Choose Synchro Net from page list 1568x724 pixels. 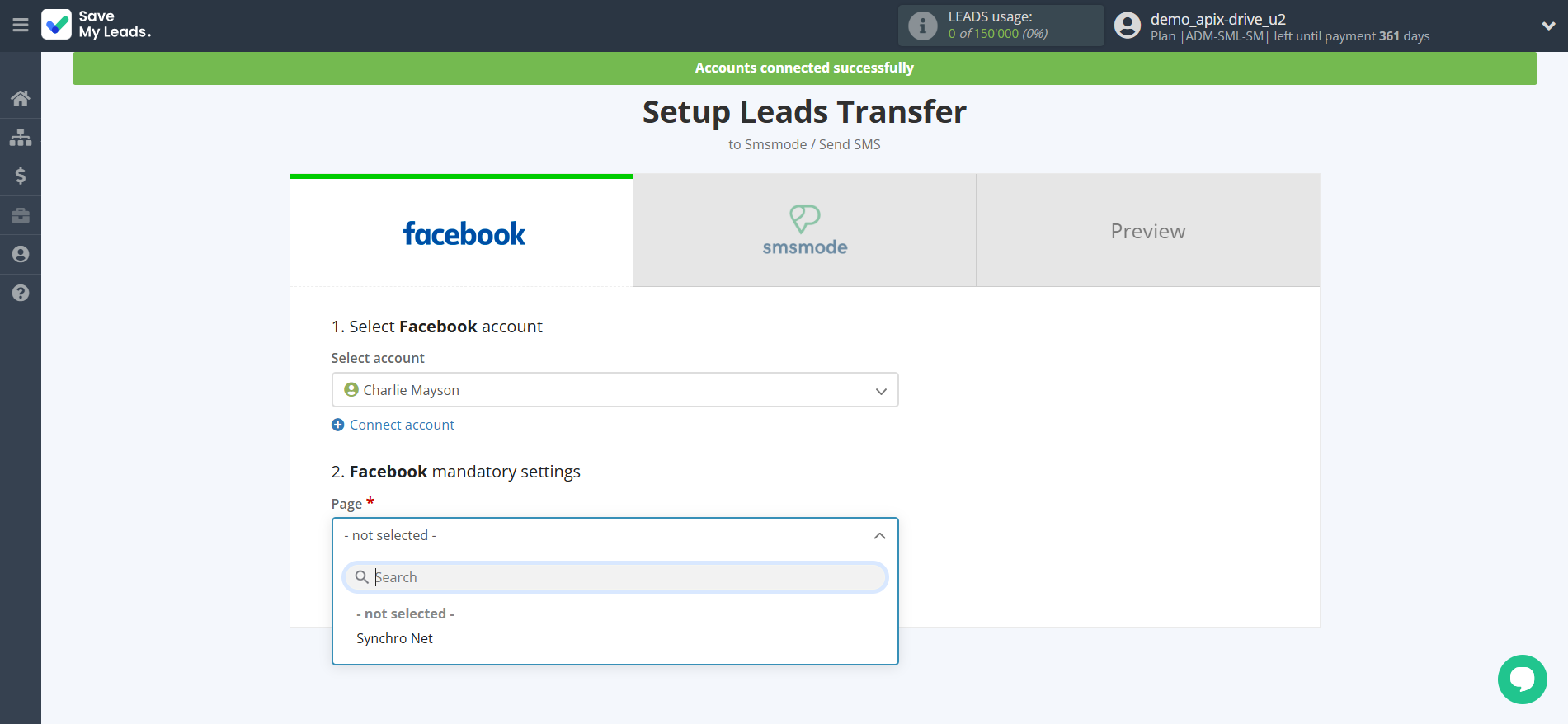click(394, 638)
